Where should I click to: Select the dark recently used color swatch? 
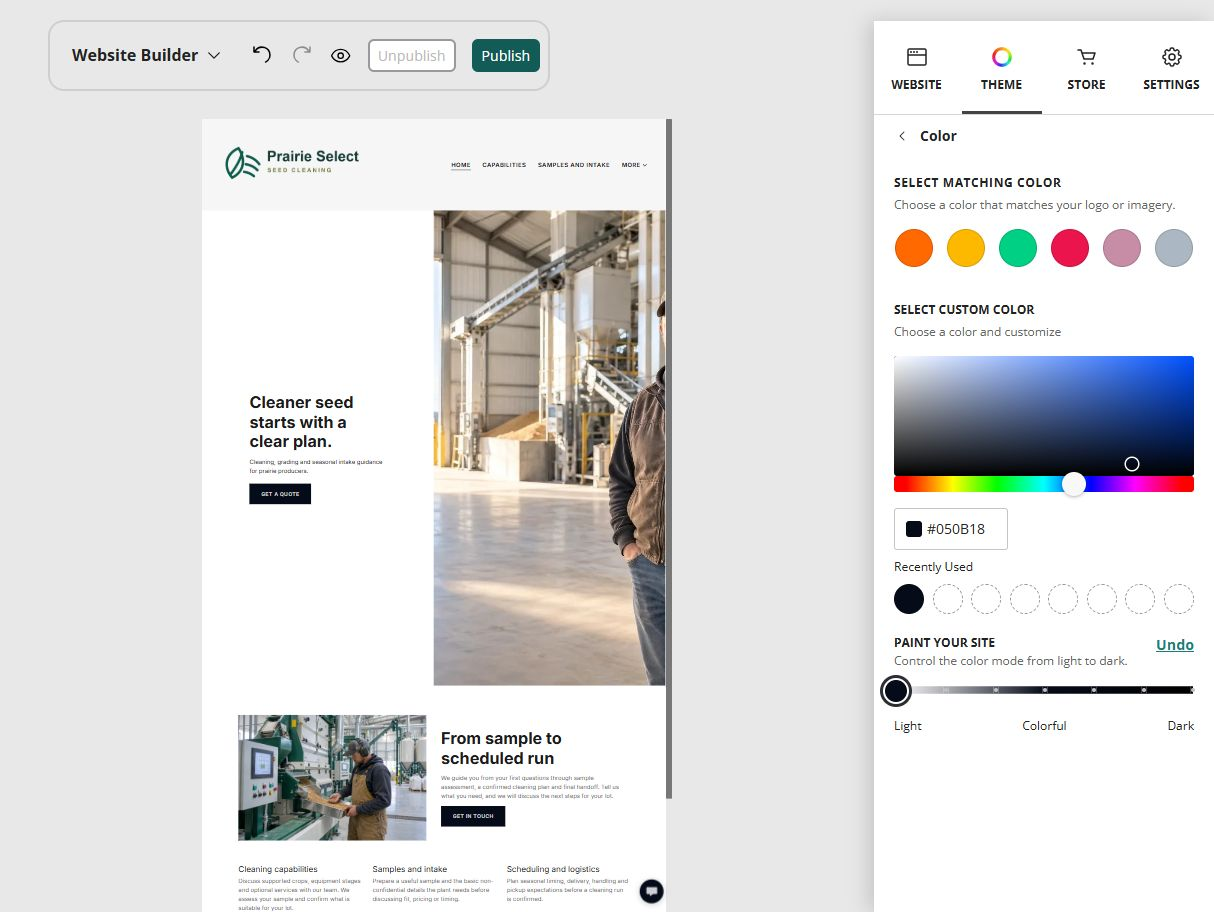click(909, 599)
